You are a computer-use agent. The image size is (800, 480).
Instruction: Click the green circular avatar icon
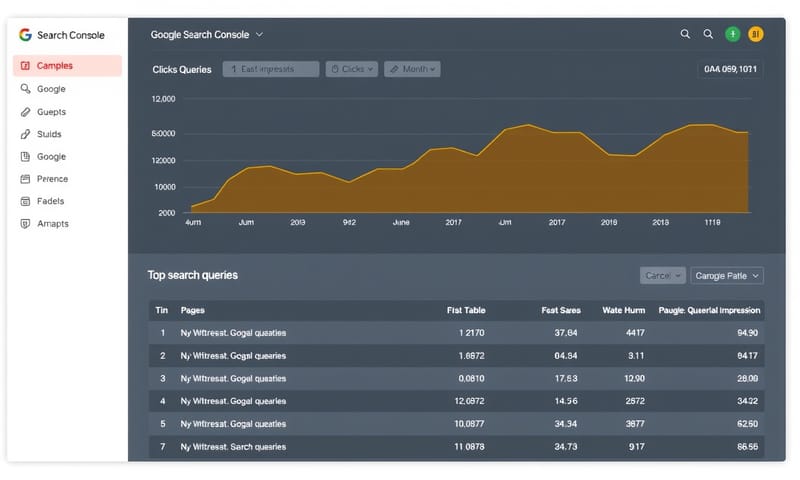click(732, 34)
